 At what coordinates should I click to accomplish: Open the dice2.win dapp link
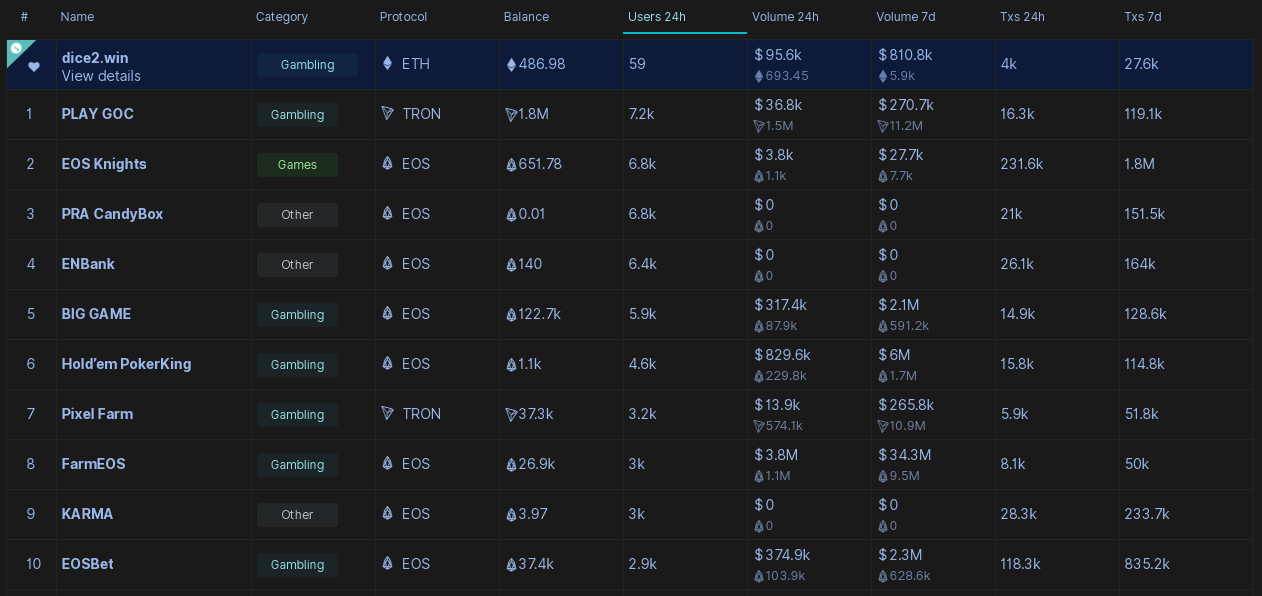pos(95,58)
